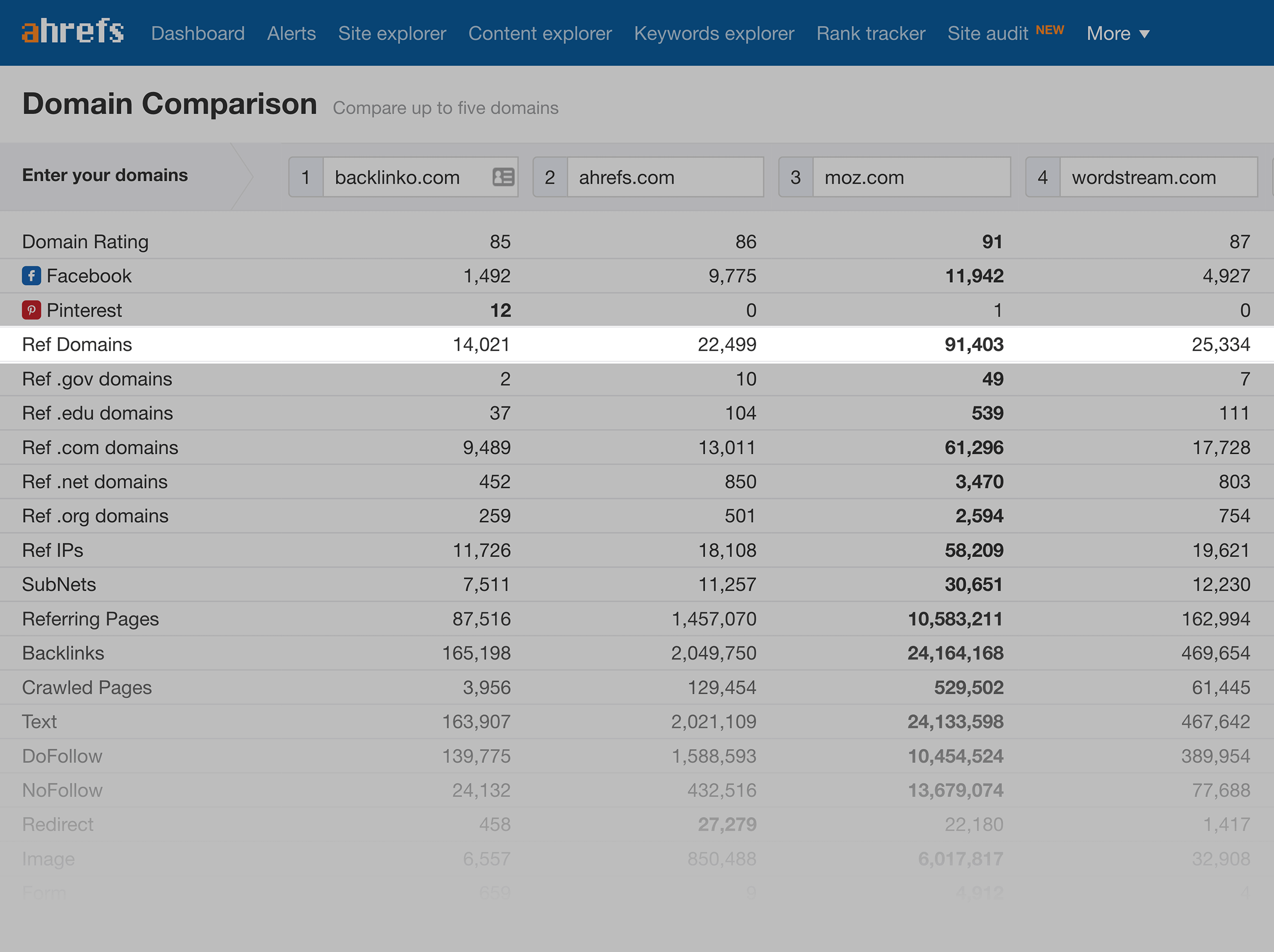
Task: Click the SubNets row label
Action: coord(59,584)
